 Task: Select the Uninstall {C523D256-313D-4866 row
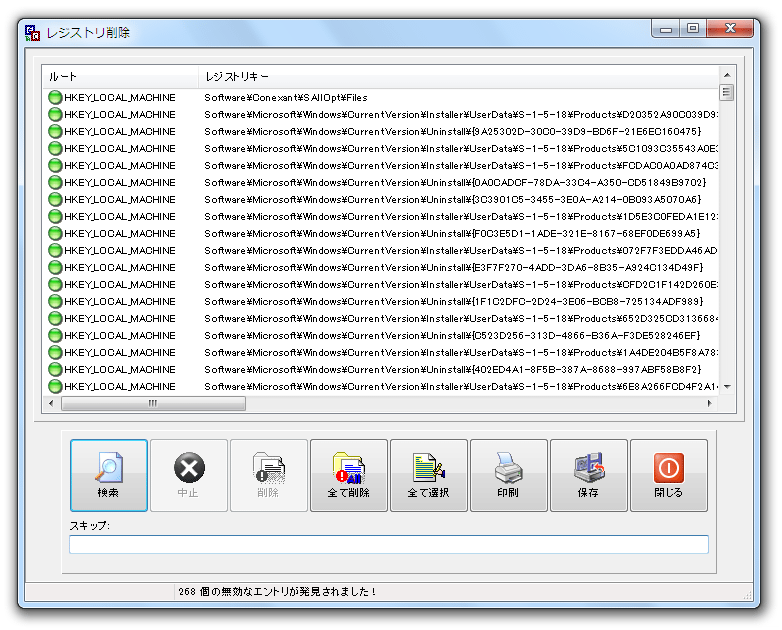click(x=380, y=335)
